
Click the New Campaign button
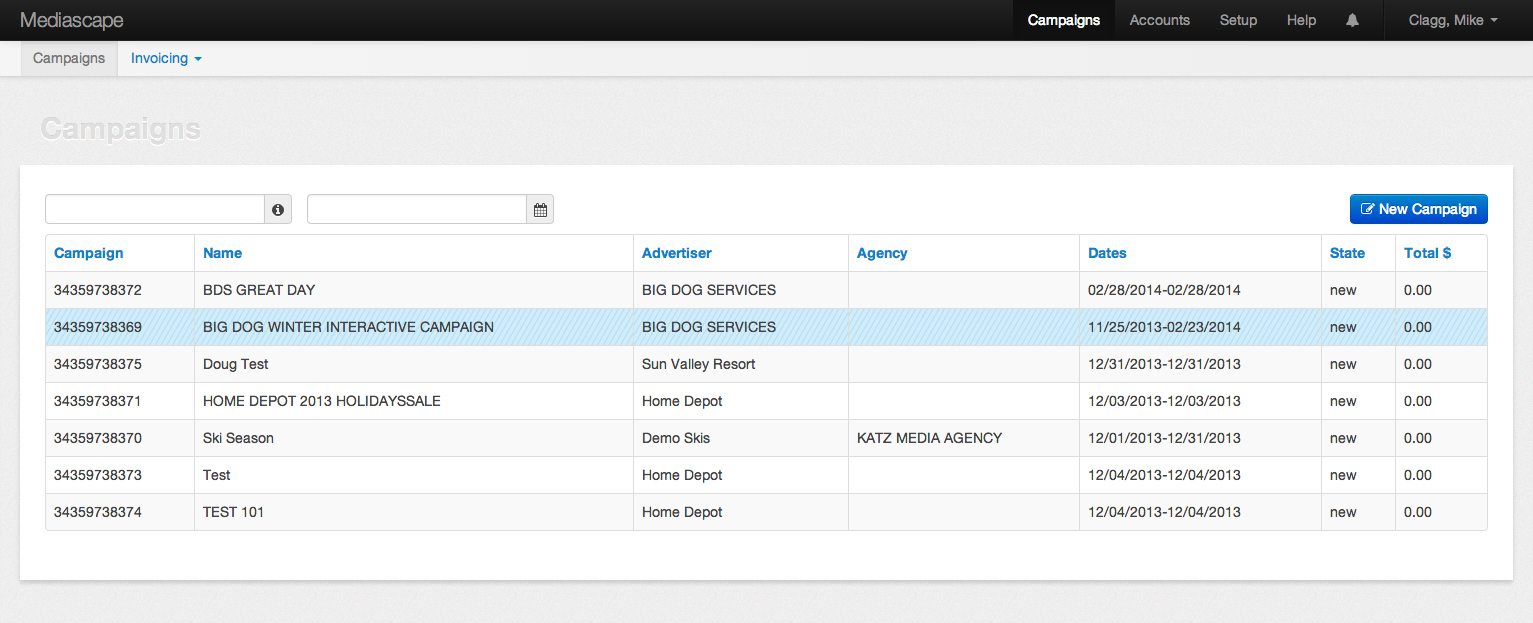pyautogui.click(x=1418, y=209)
